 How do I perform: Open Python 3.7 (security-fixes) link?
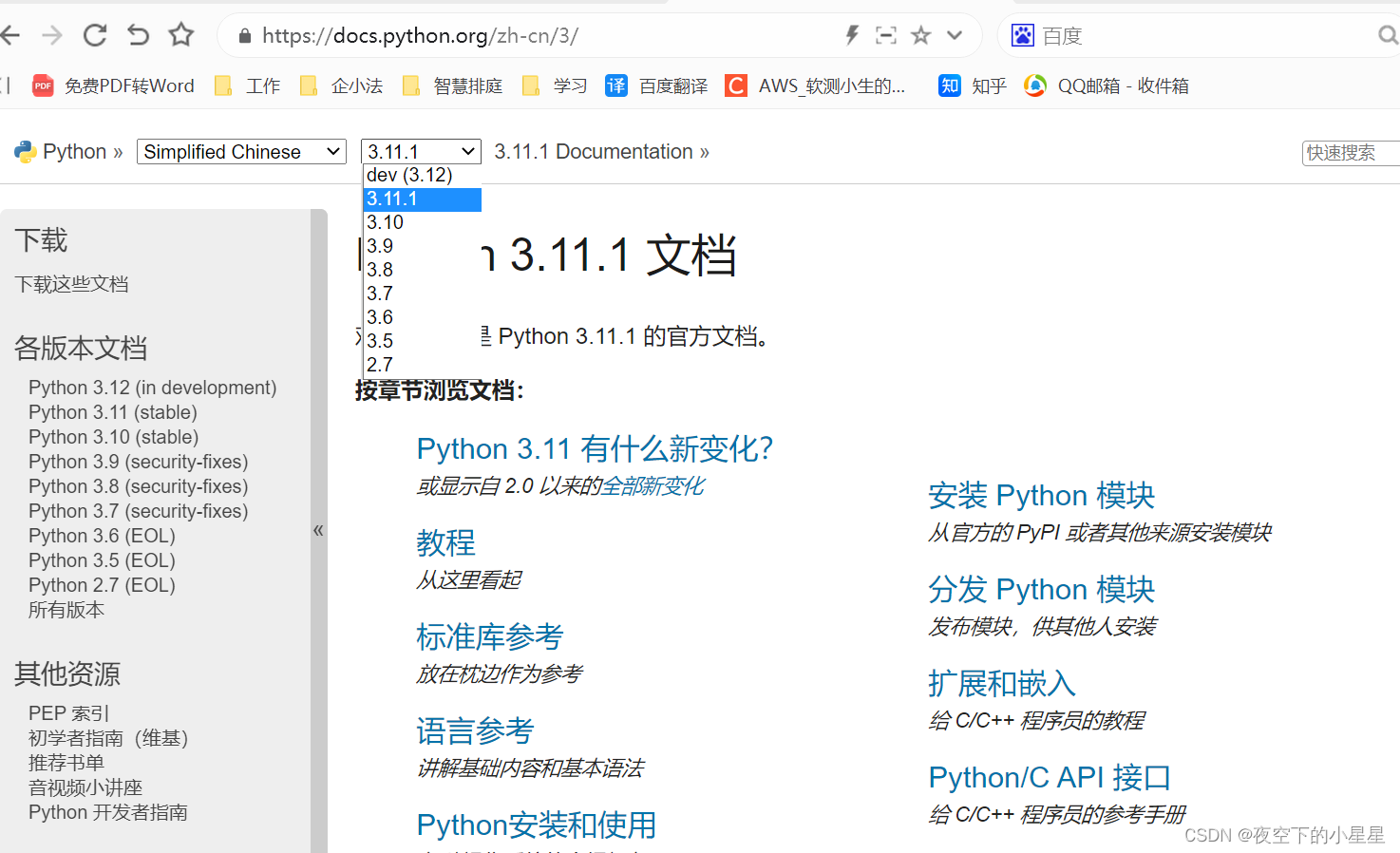pos(139,511)
